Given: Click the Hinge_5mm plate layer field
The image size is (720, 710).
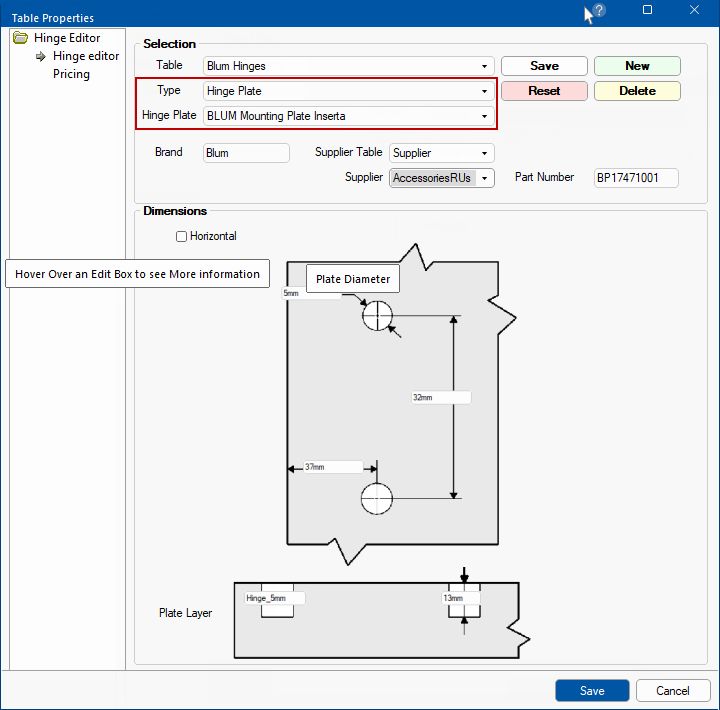Looking at the screenshot, I should coord(275,598).
